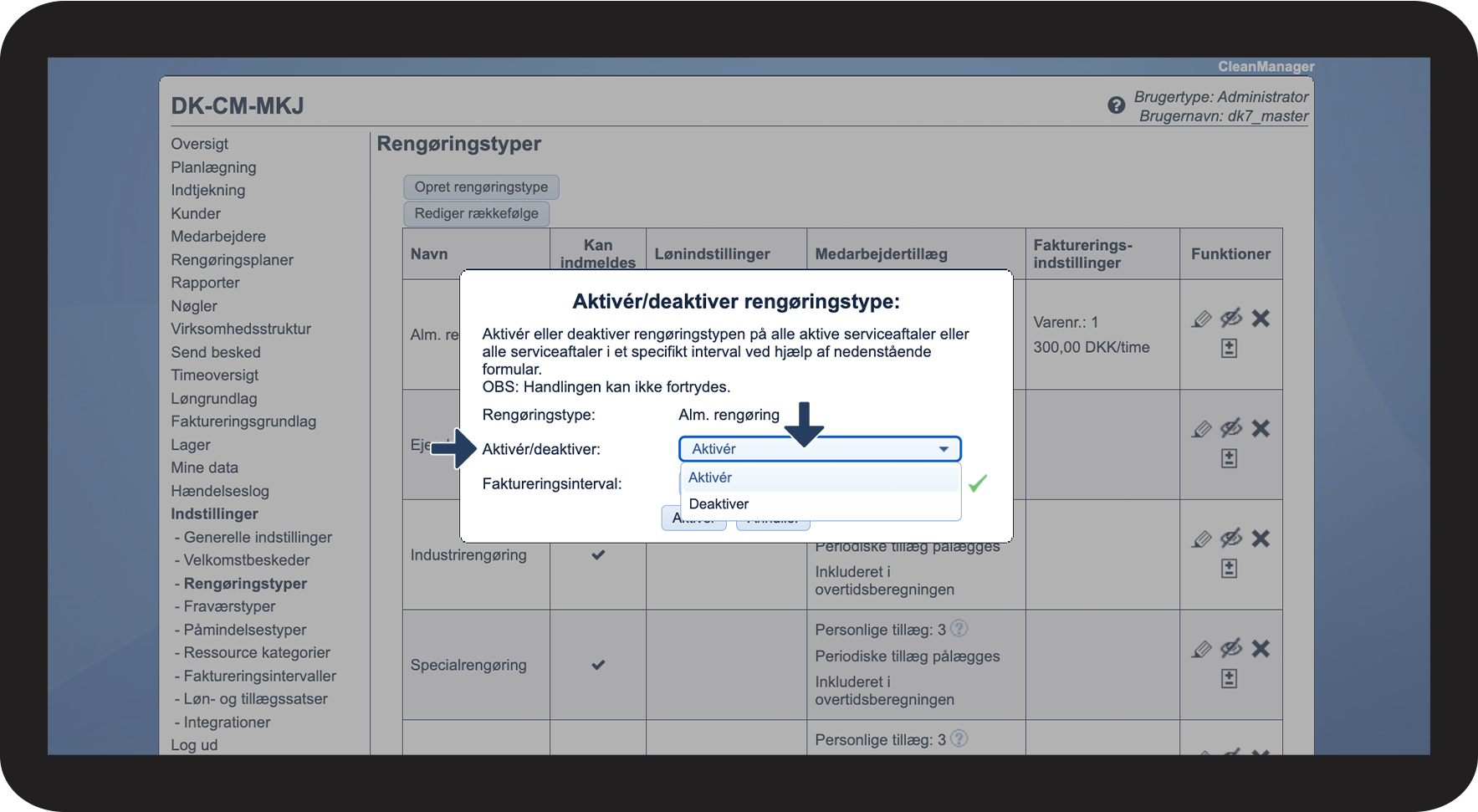Open Rengøringsplaner in sidebar
The width and height of the screenshot is (1478, 812).
[233, 260]
